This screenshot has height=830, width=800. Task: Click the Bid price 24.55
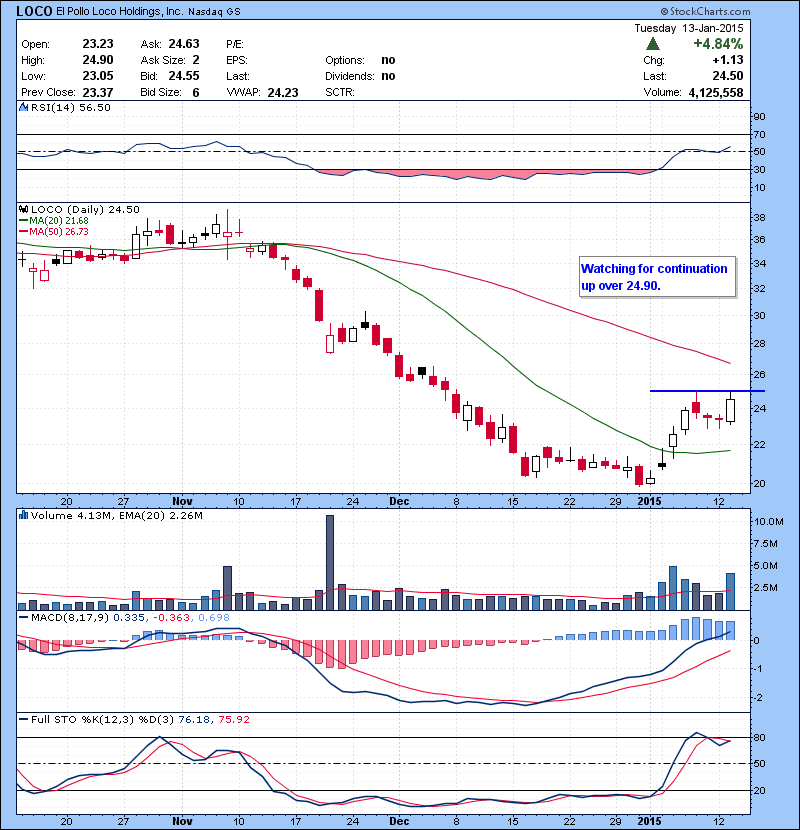184,76
